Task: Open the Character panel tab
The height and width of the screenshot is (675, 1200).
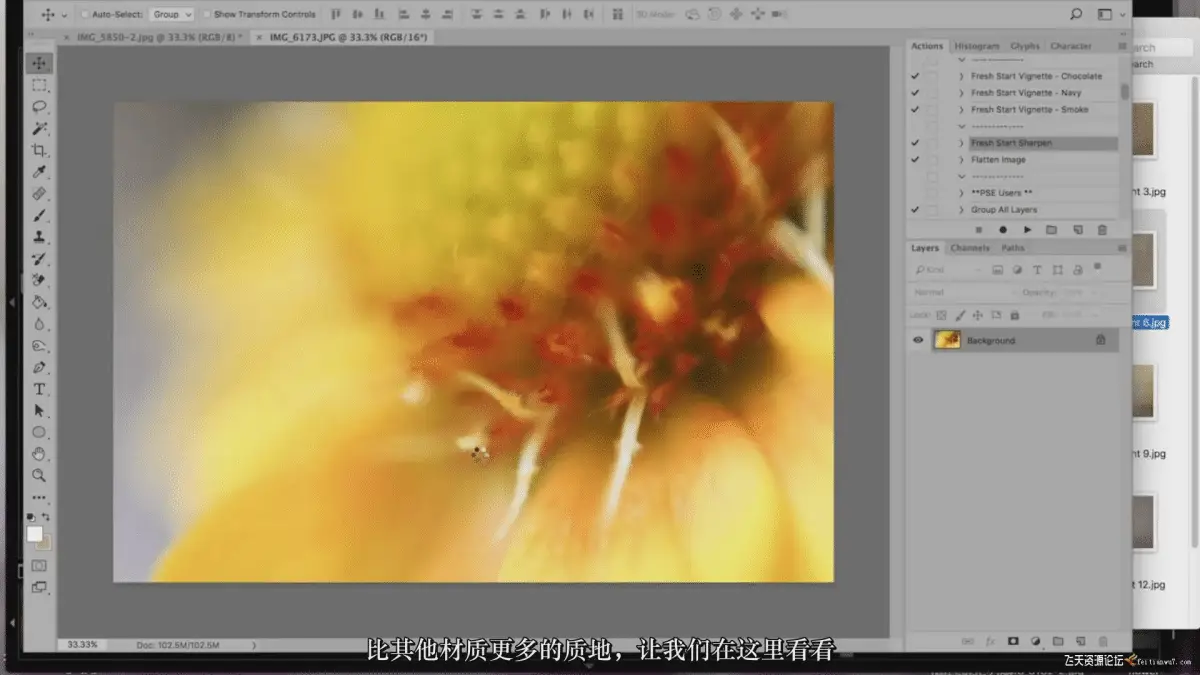Action: [1071, 46]
